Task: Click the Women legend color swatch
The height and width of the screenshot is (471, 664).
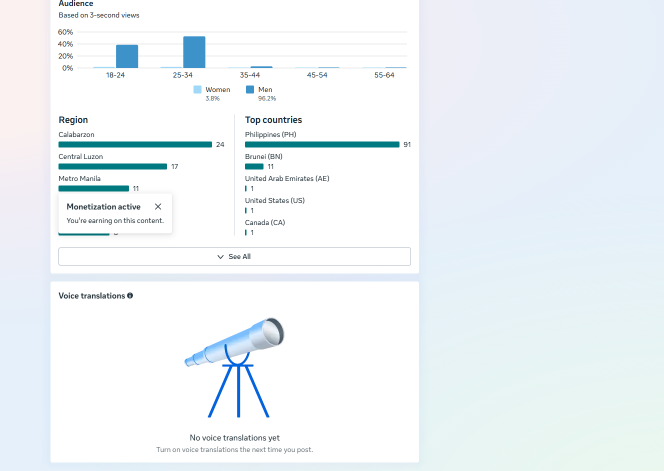Action: pos(197,89)
